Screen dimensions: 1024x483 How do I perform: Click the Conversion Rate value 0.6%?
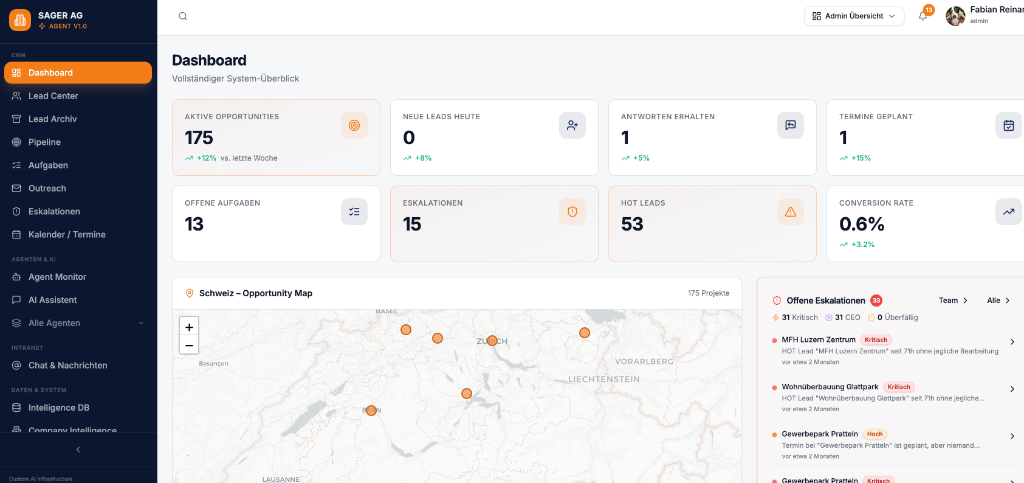coord(861,224)
